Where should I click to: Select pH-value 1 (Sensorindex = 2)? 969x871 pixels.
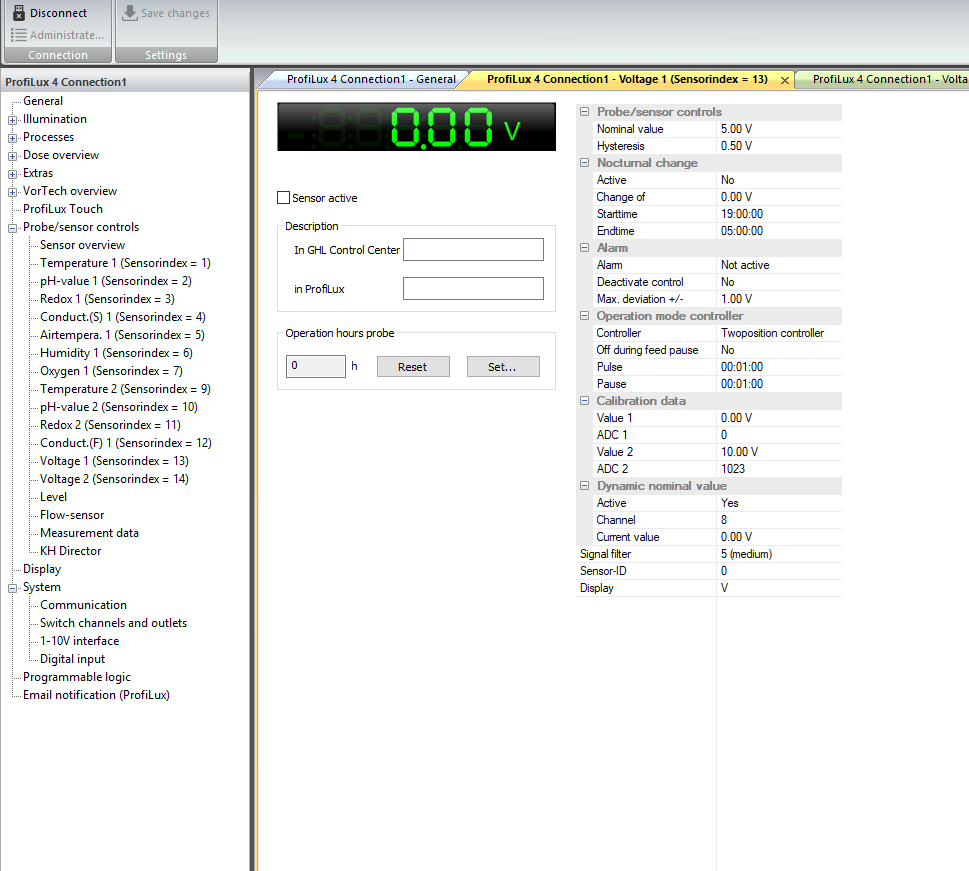pyautogui.click(x=116, y=281)
